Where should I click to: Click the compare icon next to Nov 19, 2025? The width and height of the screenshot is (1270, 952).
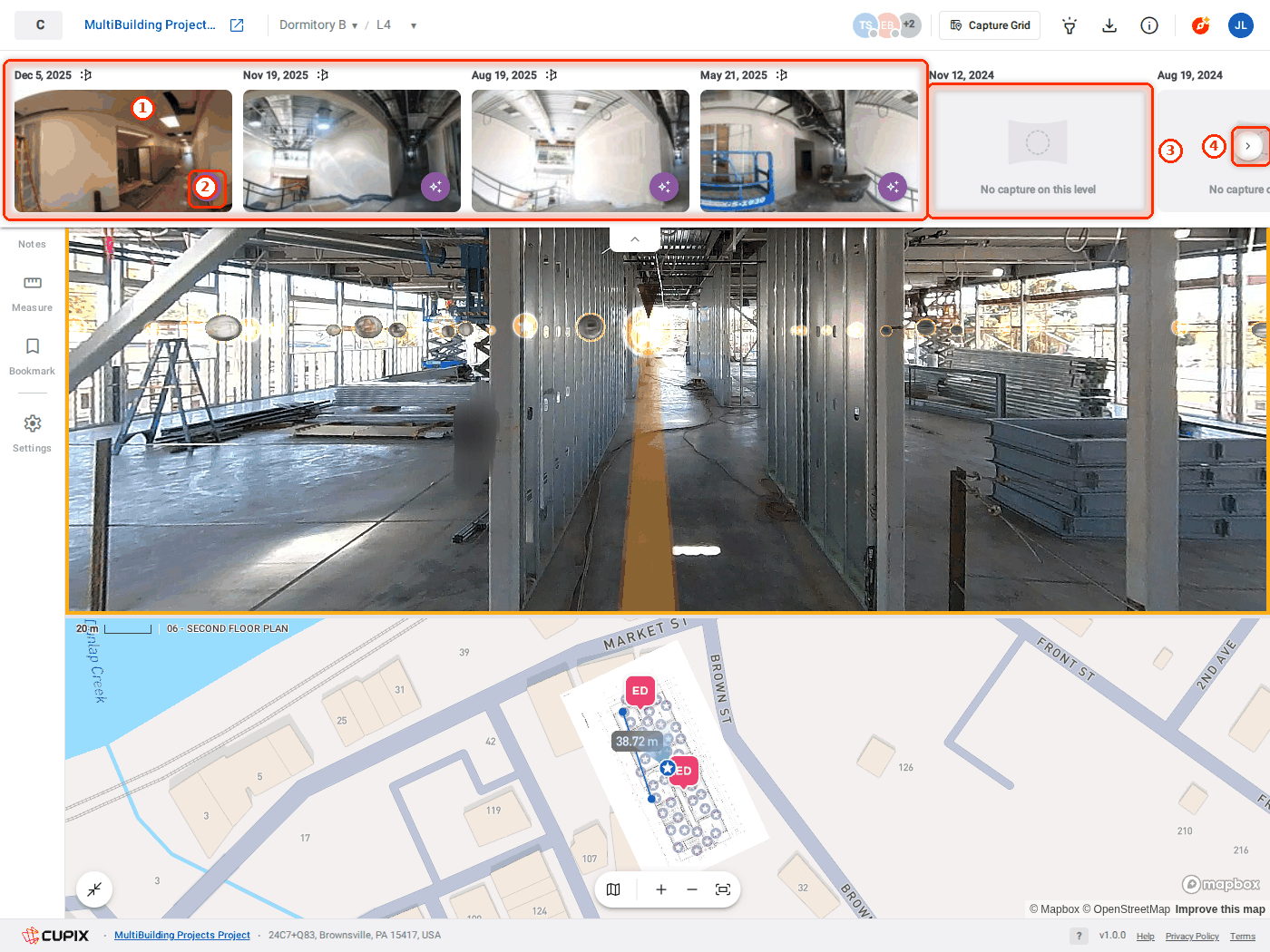[x=323, y=75]
